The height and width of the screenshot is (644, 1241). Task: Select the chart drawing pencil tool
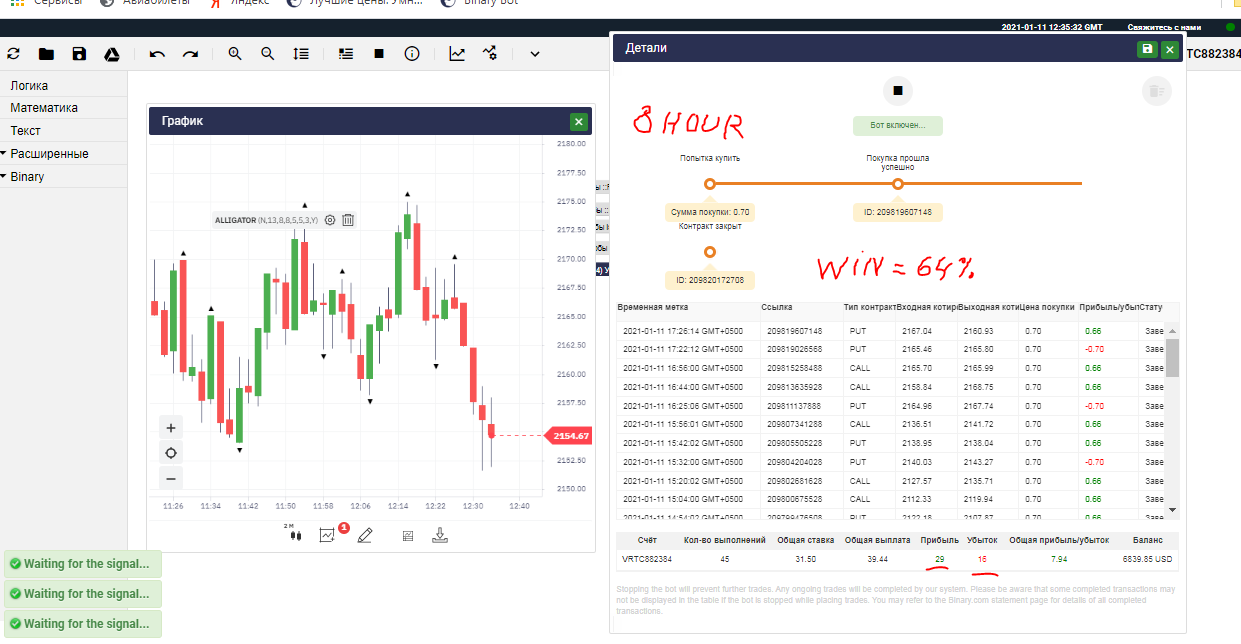364,535
